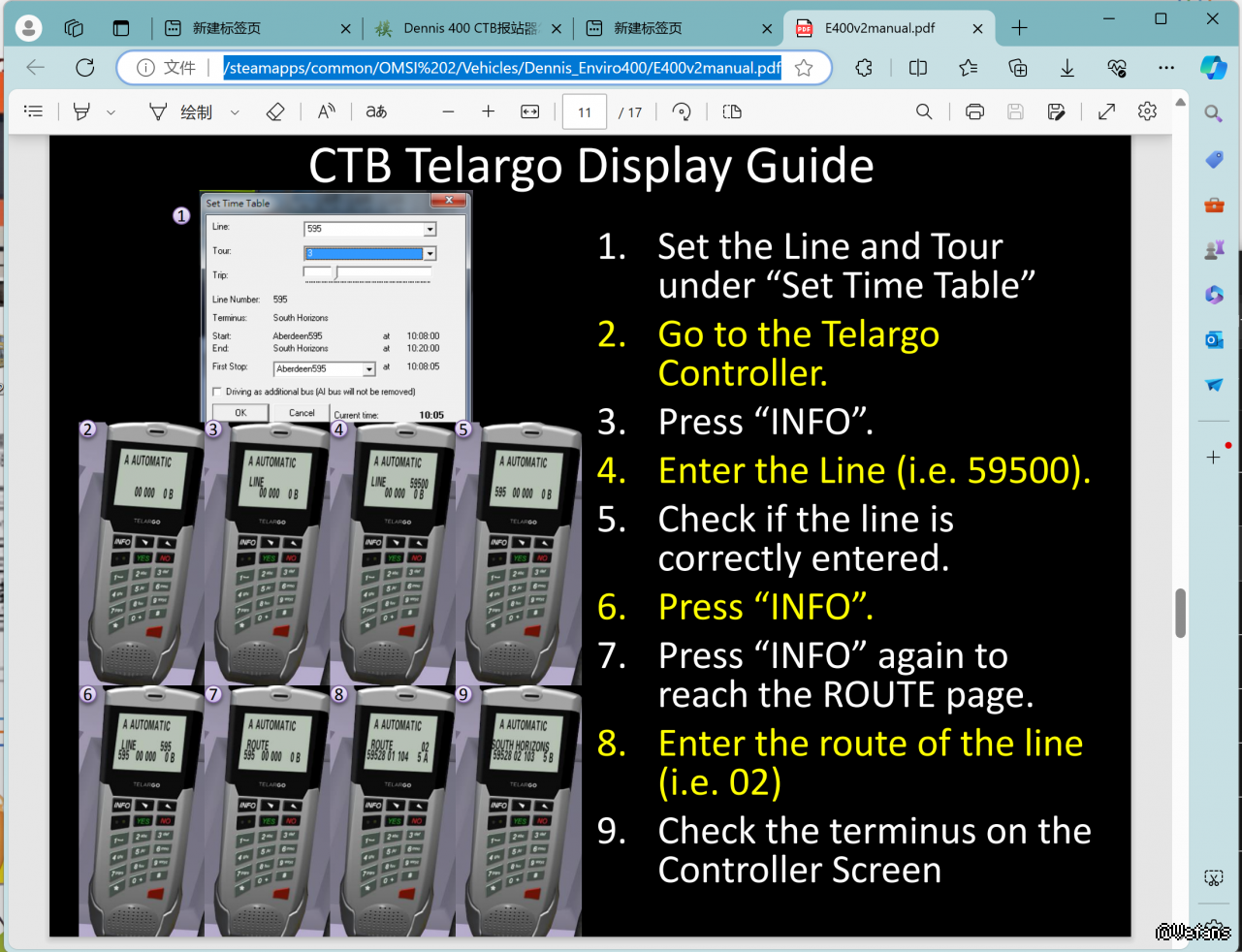This screenshot has width=1242, height=952.
Task: Open the Copilot pane
Action: point(1213,67)
